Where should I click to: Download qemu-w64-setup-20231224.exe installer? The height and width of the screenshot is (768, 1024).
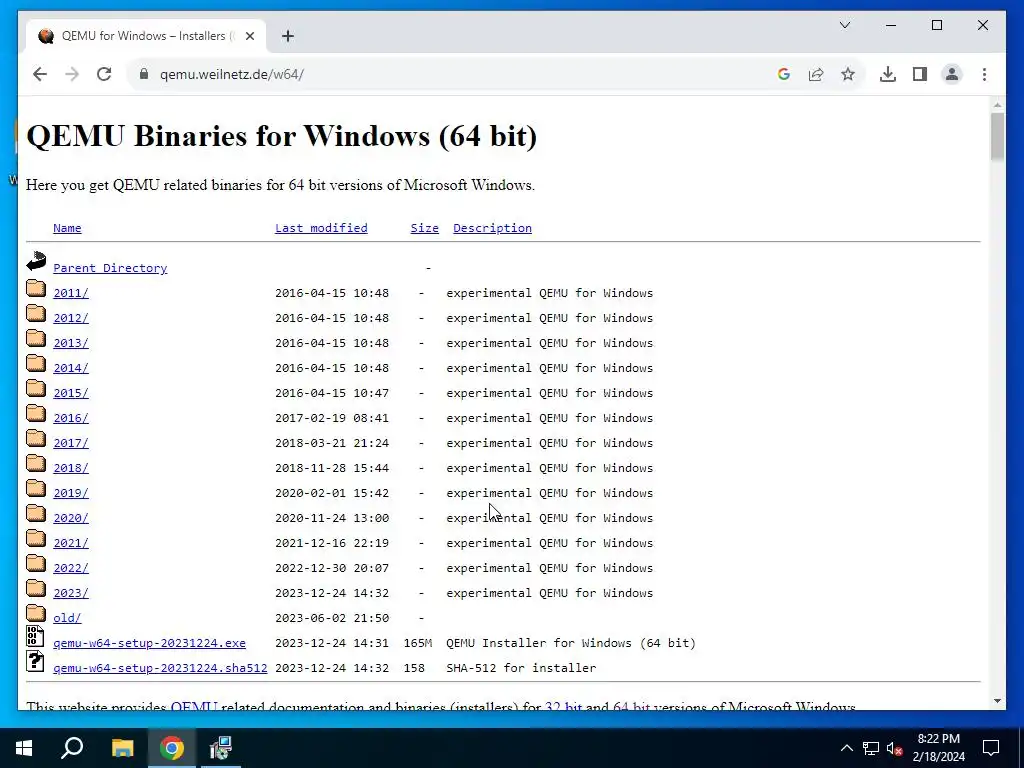(x=150, y=643)
